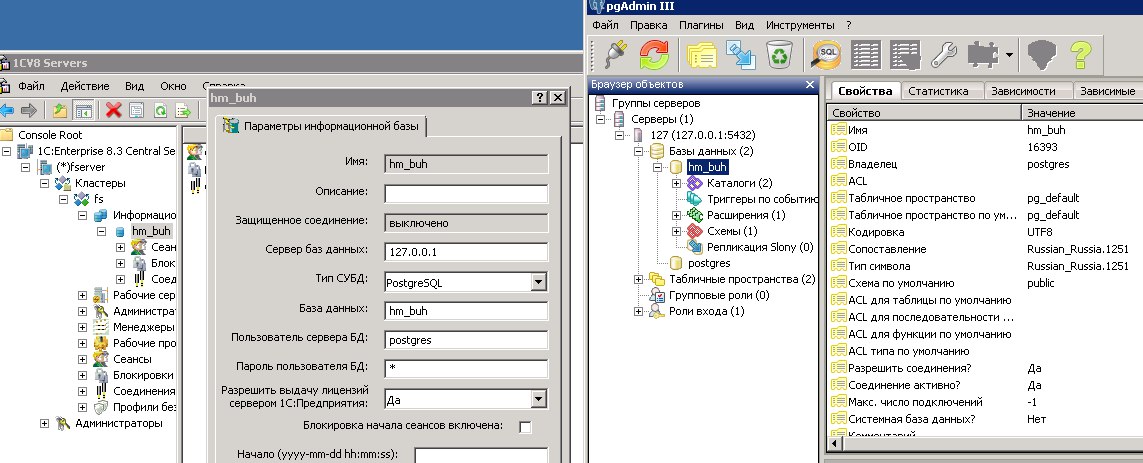The width and height of the screenshot is (1143, 463).
Task: Collapse the hm_buh node in 1C console tree
Action: [x=101, y=231]
